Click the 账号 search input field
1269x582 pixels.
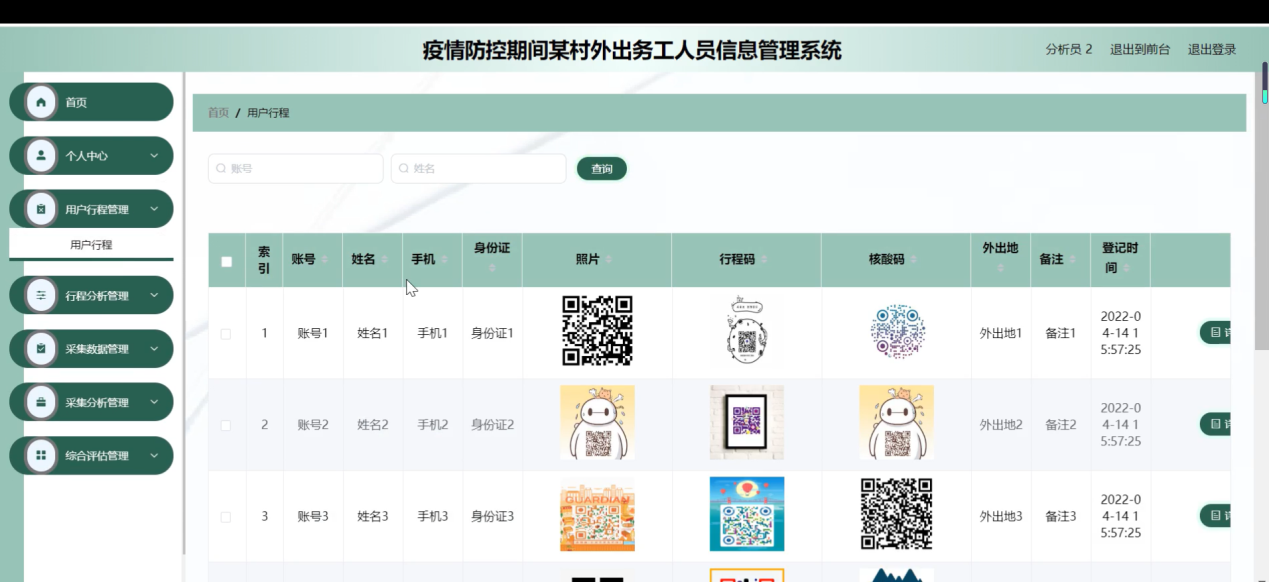296,169
